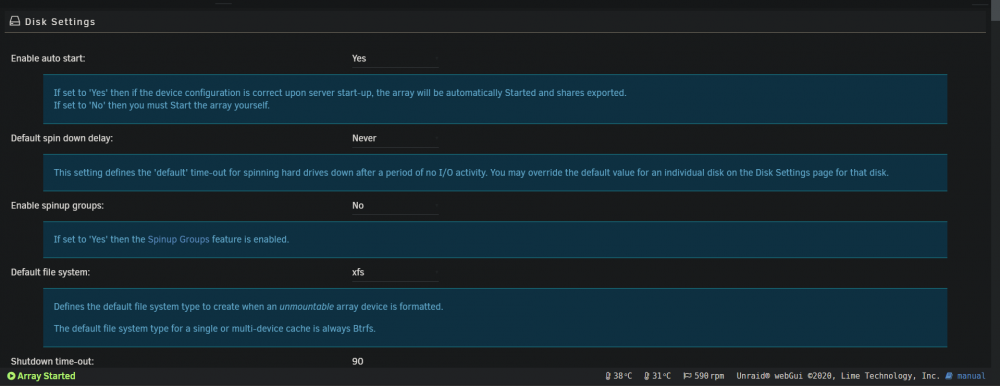Toggle help for Enable spinup groups label
1000x386 pixels.
pyautogui.click(x=57, y=205)
